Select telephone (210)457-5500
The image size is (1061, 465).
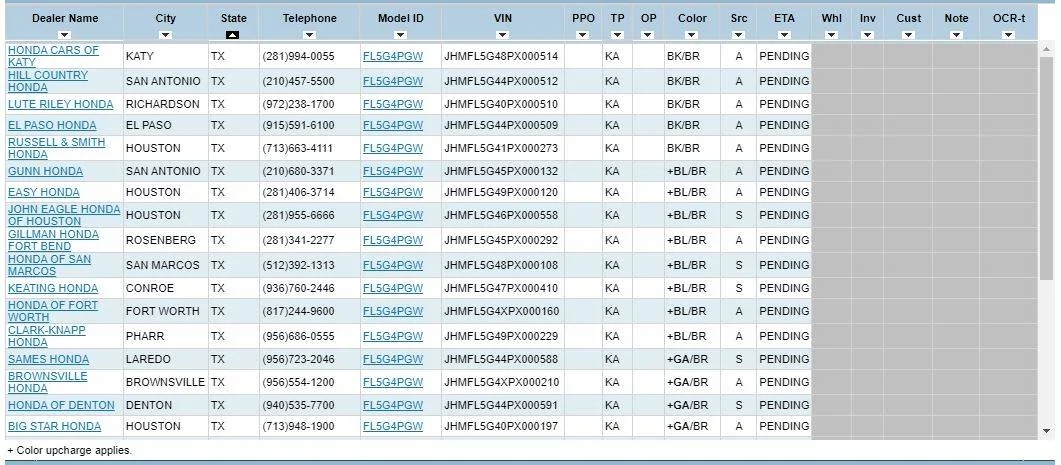(x=298, y=81)
